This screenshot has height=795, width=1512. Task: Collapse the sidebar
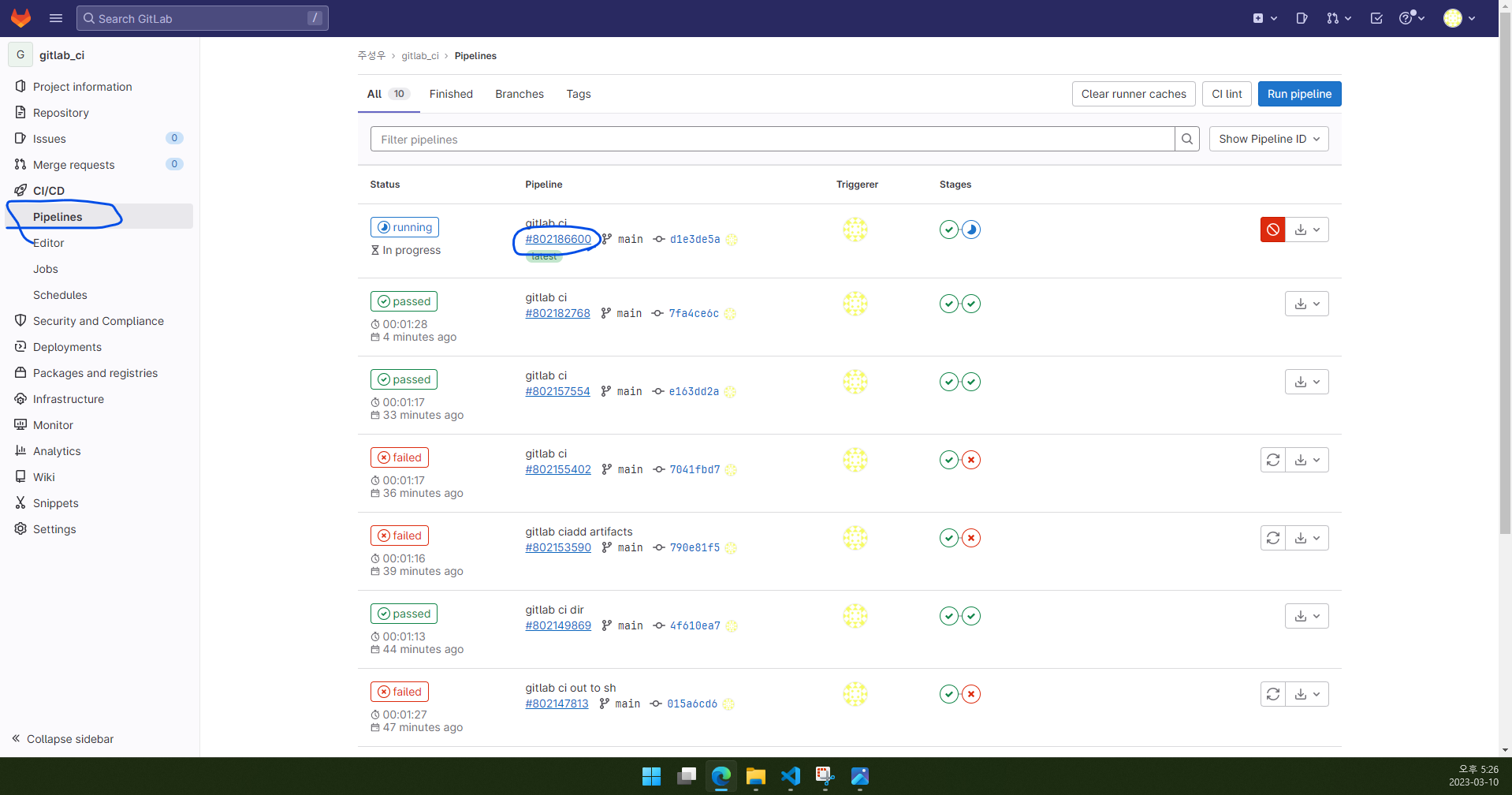(x=62, y=739)
